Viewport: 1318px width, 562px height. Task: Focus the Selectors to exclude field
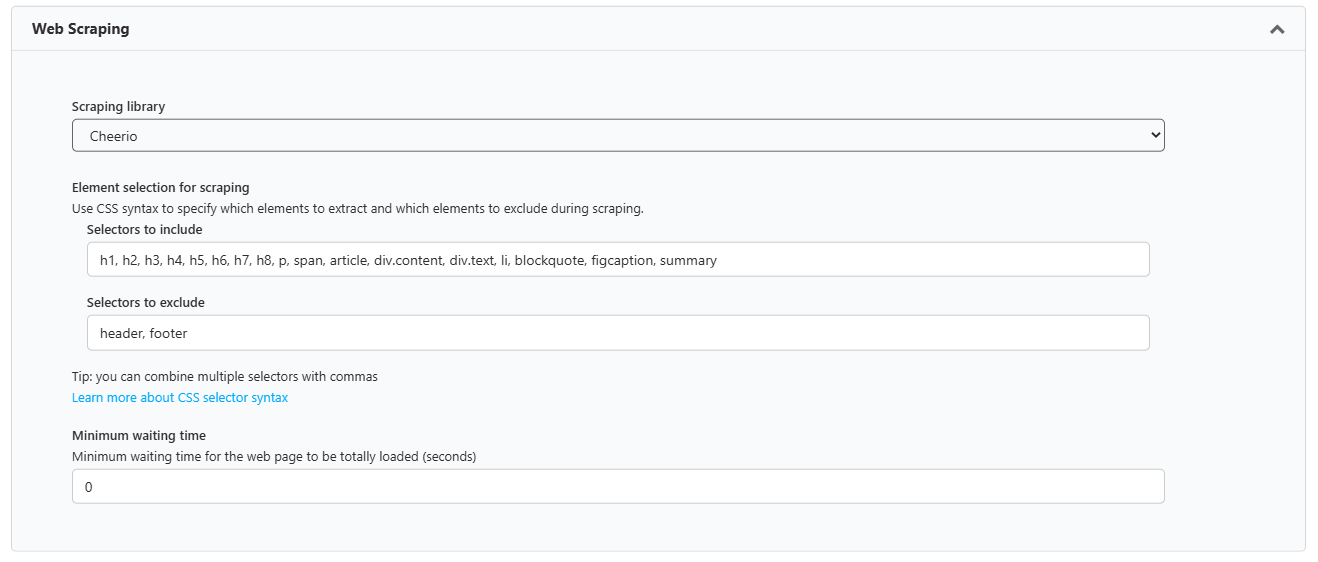click(618, 333)
